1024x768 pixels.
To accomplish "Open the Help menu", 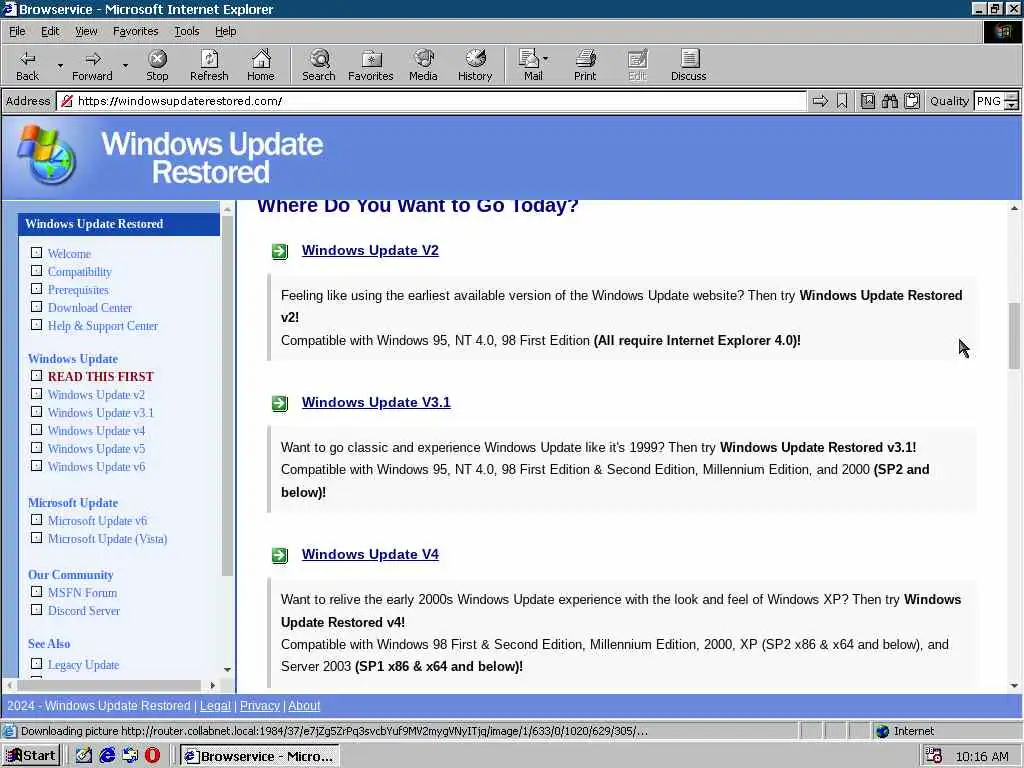I will point(225,31).
